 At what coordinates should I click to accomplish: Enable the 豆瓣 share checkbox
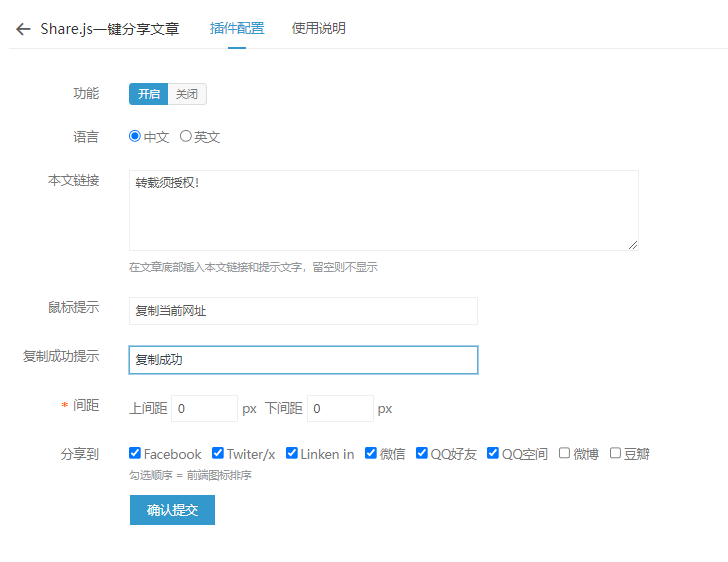[615, 453]
